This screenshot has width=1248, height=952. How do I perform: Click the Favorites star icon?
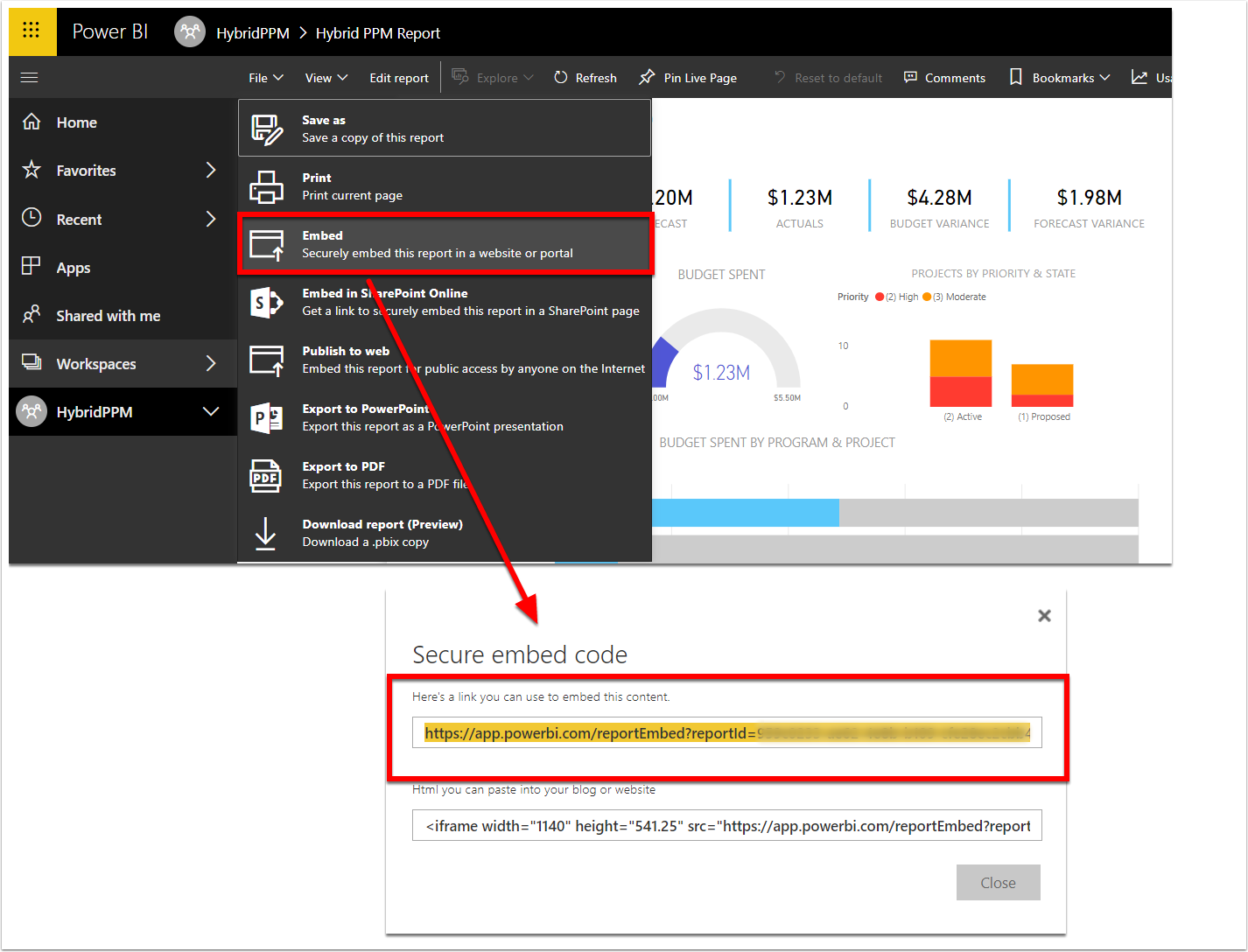click(32, 170)
